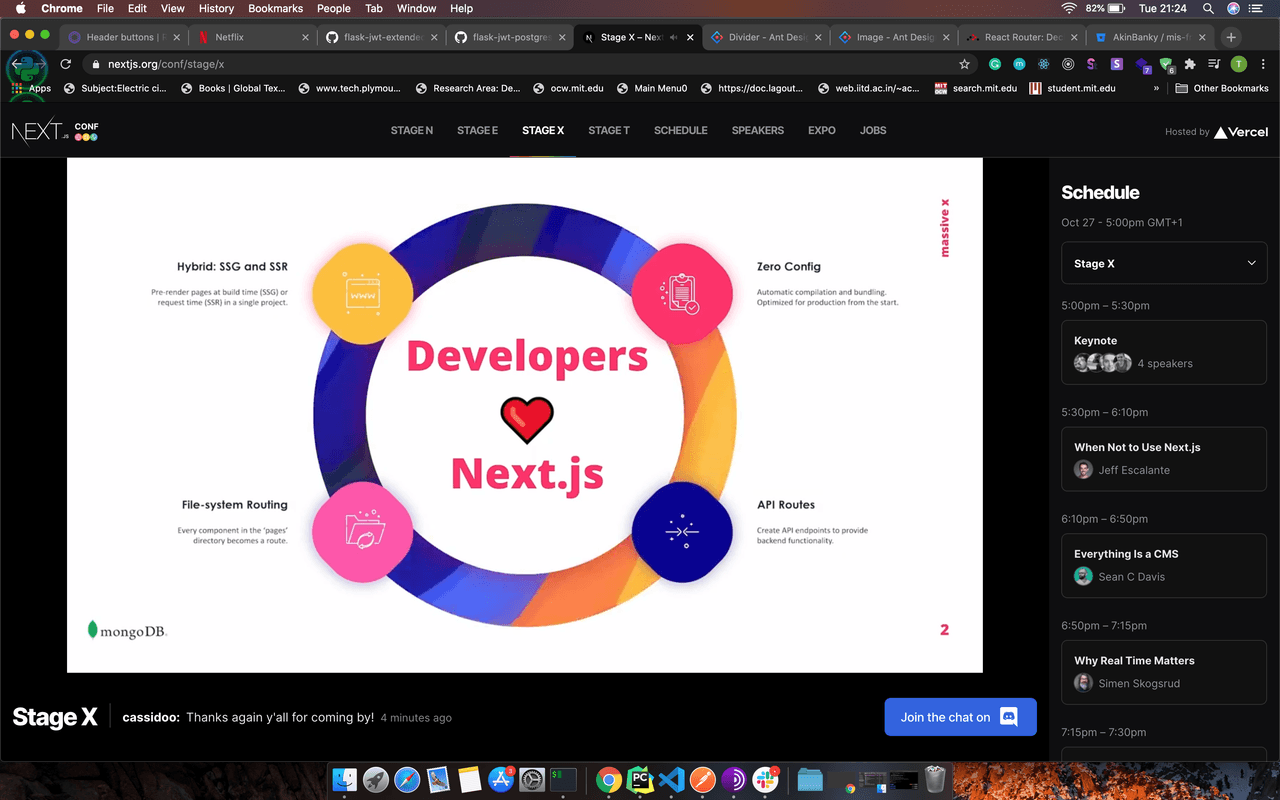Switch to the React Router browser tab

coord(1022,37)
